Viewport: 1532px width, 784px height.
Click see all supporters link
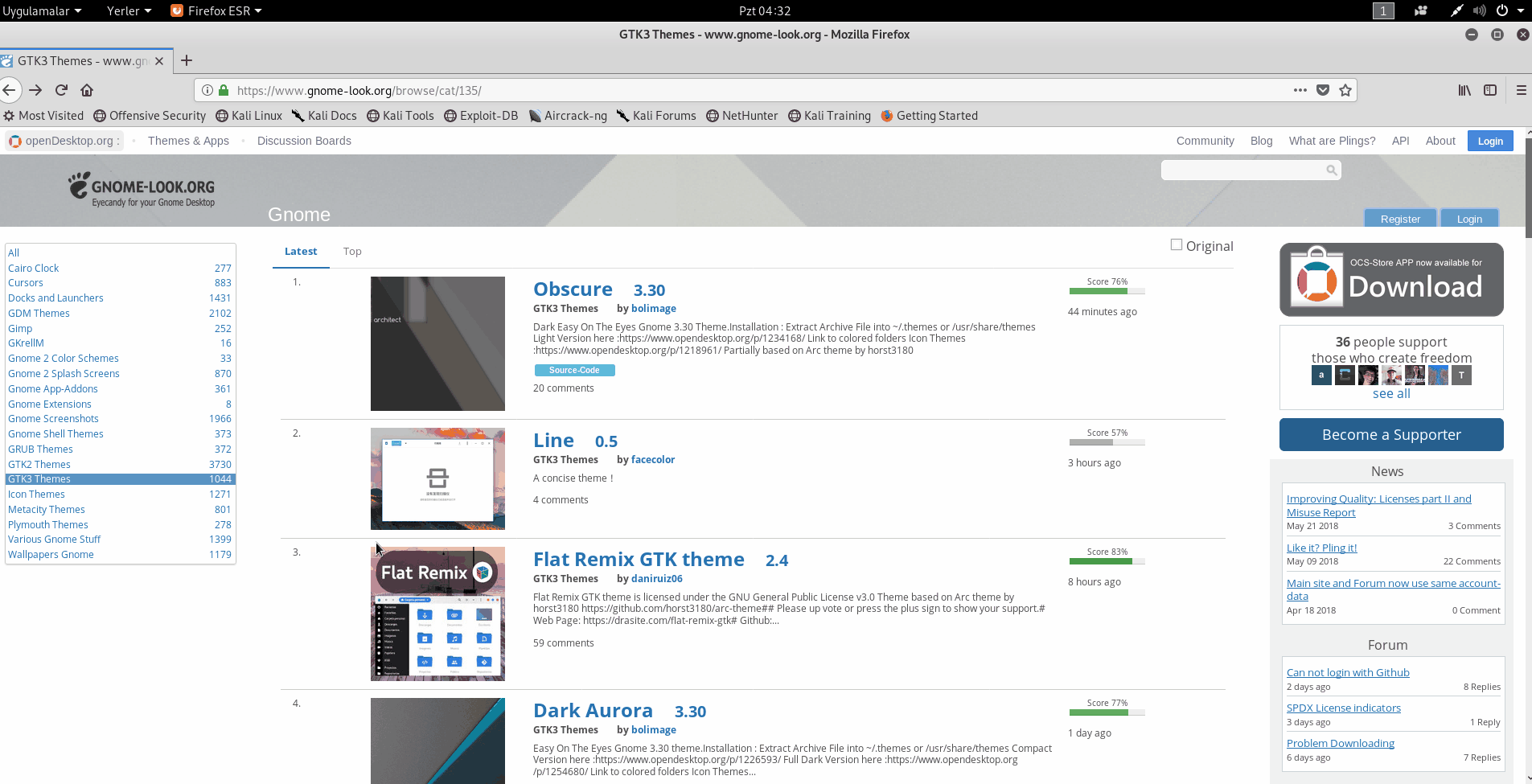pyautogui.click(x=1391, y=393)
